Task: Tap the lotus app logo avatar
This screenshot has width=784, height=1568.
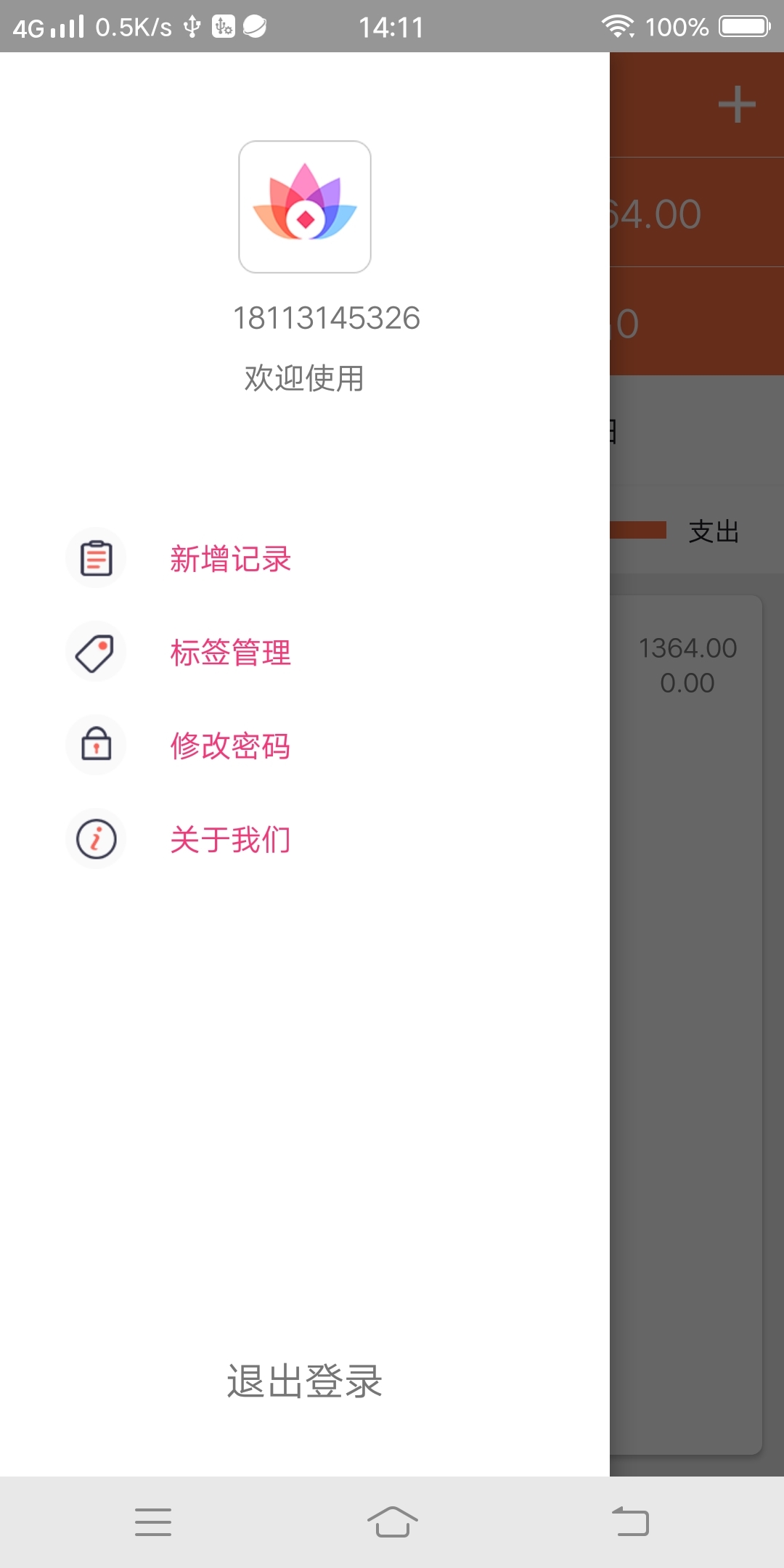Action: pos(305,207)
